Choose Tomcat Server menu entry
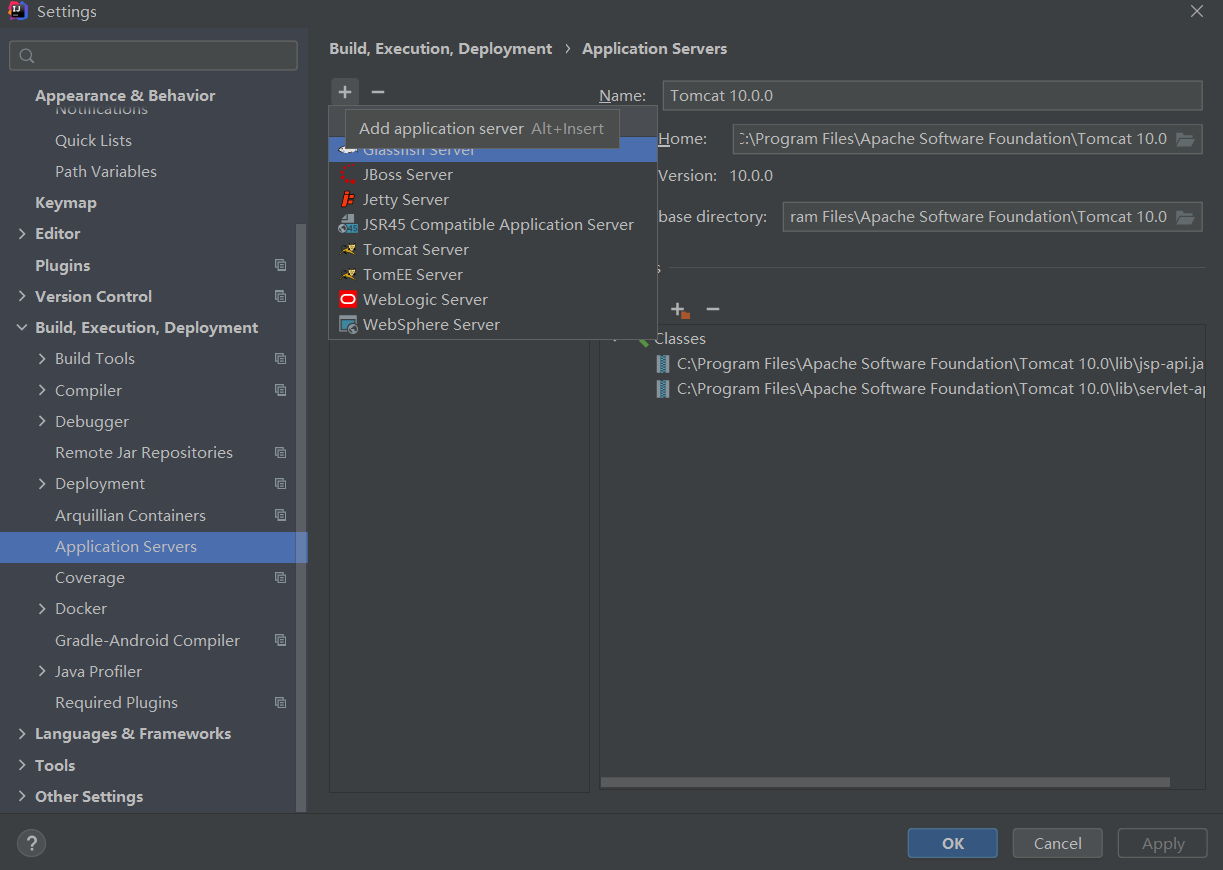Viewport: 1223px width, 870px height. [x=493, y=250]
